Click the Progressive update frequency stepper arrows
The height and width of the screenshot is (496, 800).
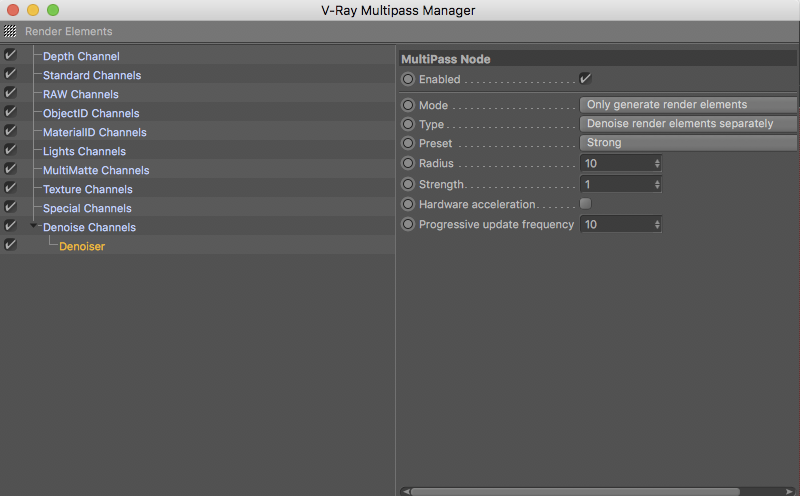(x=657, y=225)
